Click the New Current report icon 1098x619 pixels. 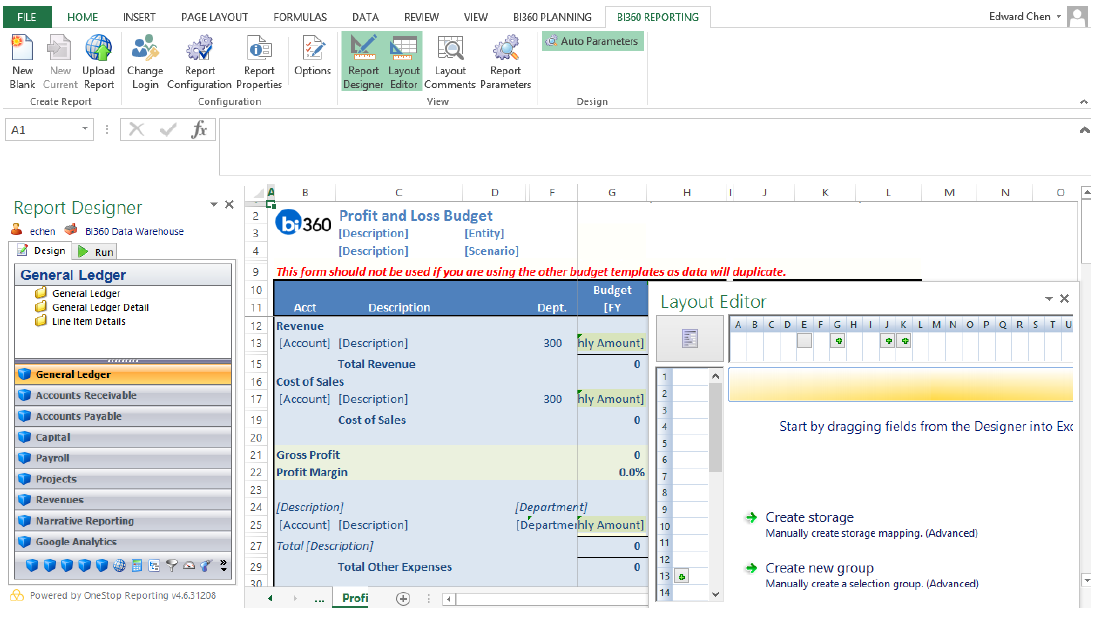(x=60, y=62)
